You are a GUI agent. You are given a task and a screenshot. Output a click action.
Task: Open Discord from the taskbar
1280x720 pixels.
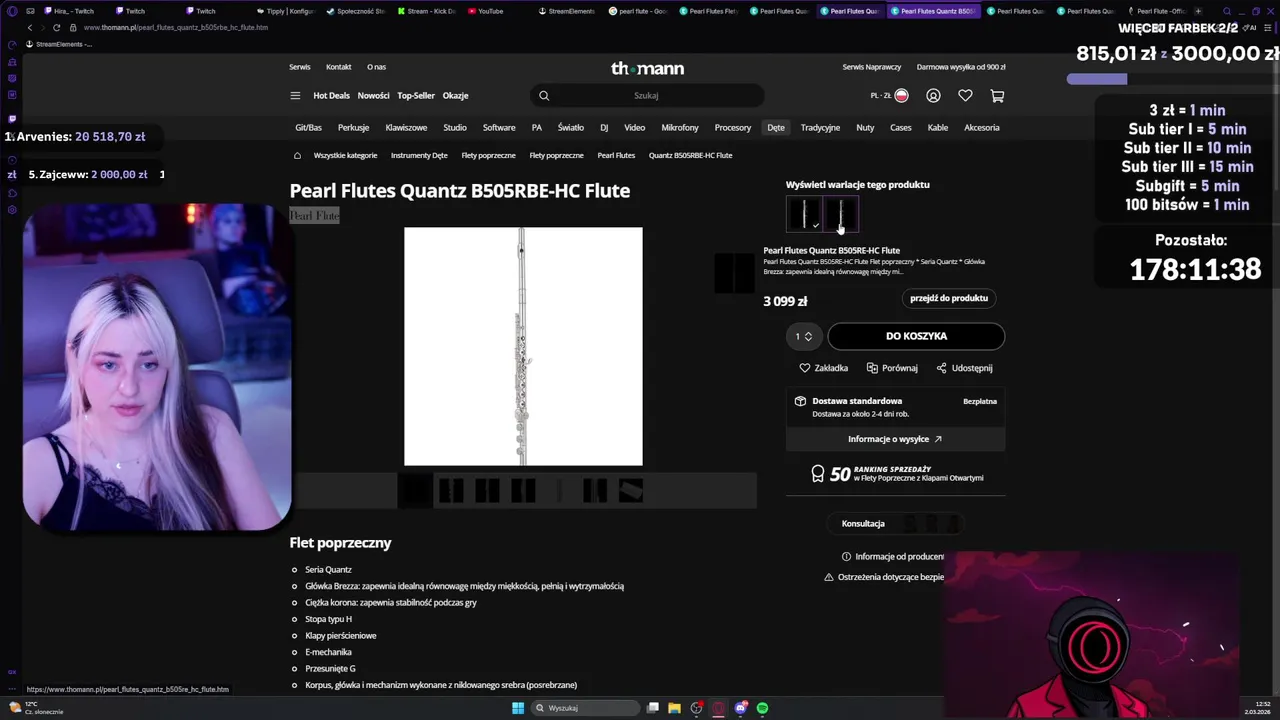point(741,708)
